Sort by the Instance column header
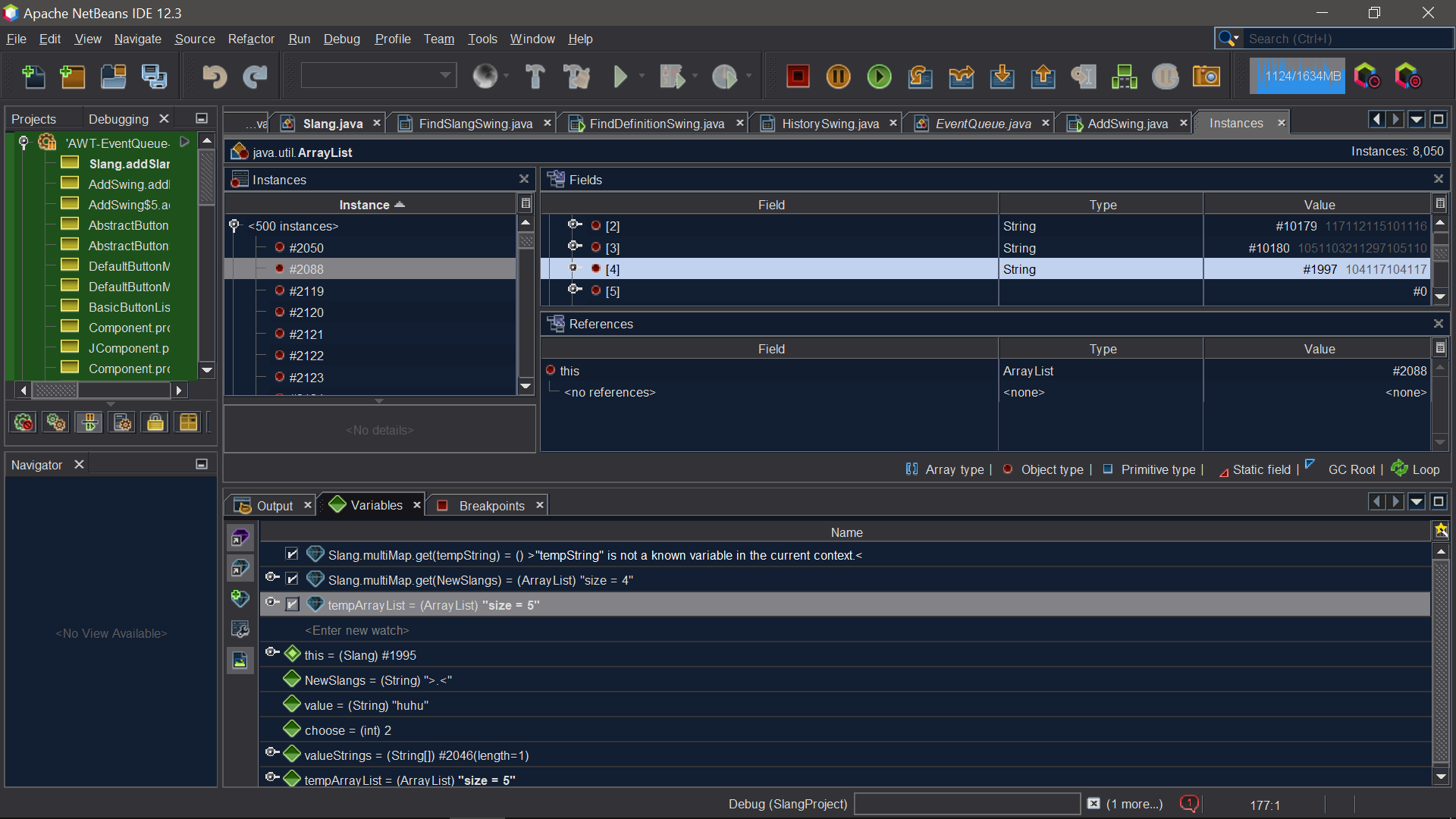The height and width of the screenshot is (819, 1456). pyautogui.click(x=371, y=205)
